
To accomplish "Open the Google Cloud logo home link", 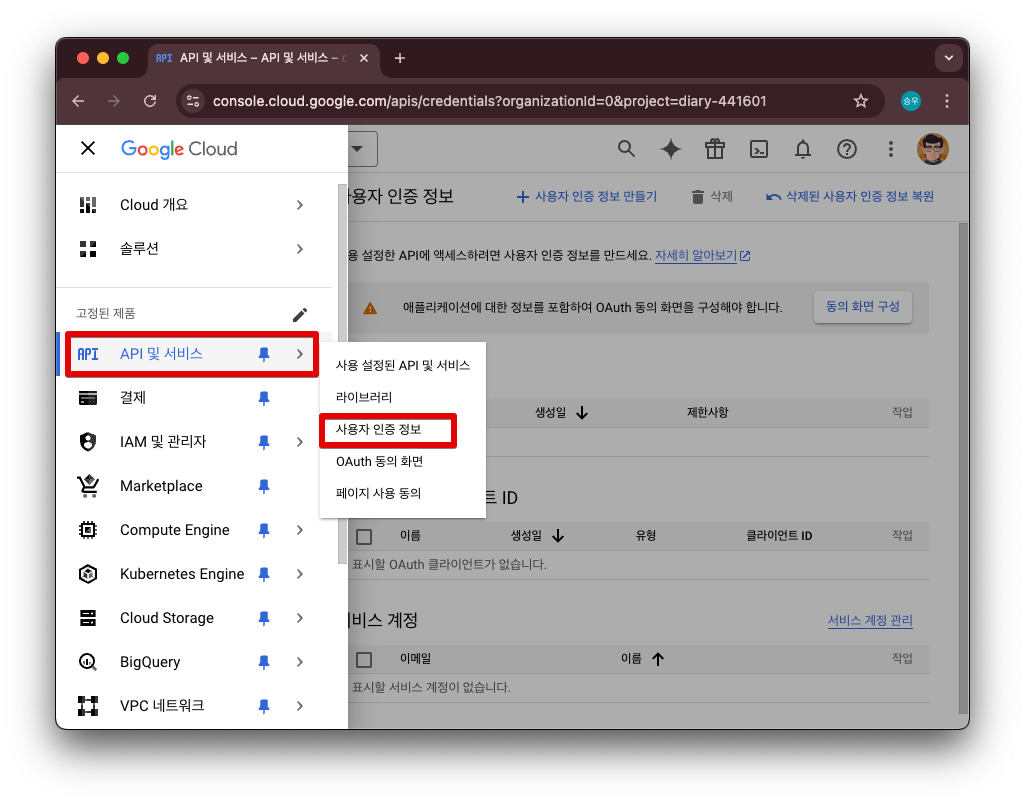I will [x=179, y=149].
